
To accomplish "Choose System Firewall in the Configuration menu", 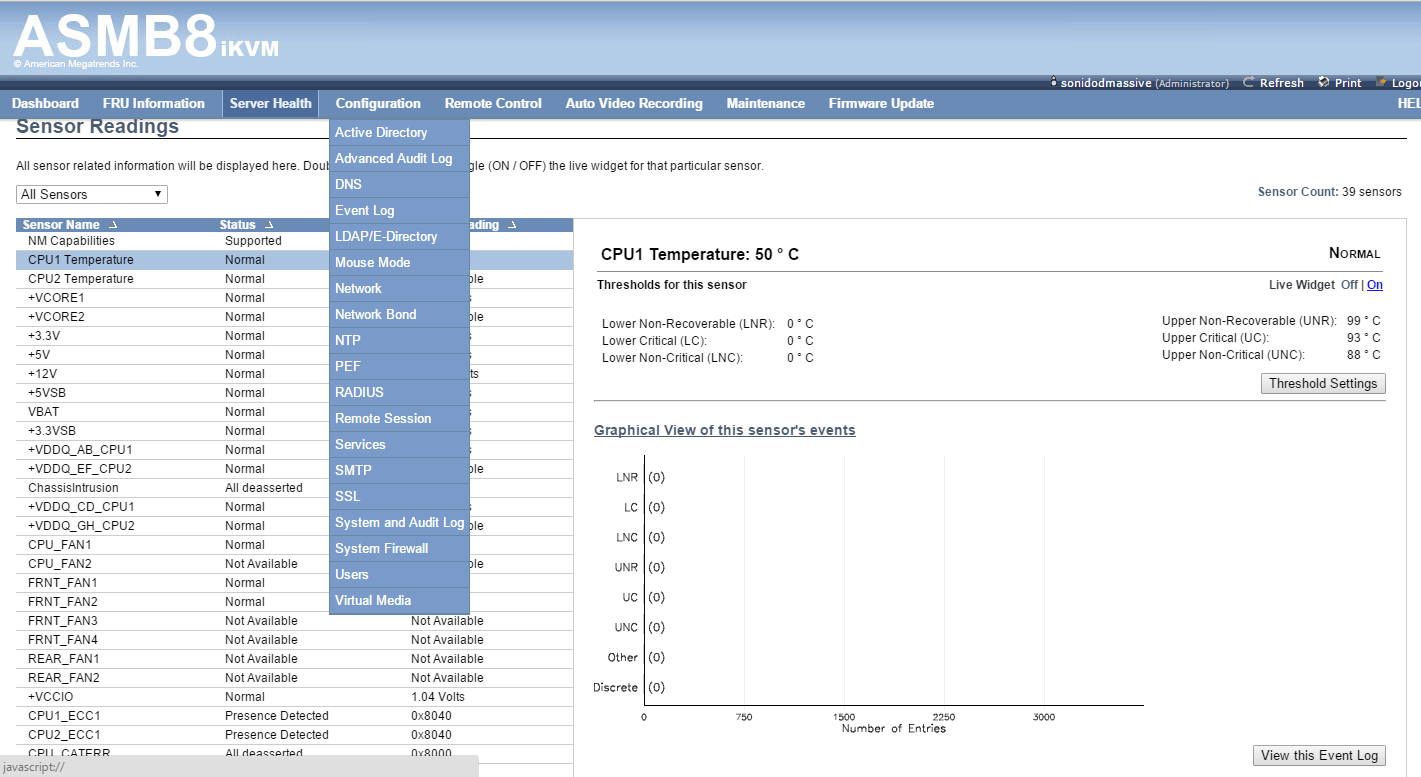I will [x=382, y=548].
